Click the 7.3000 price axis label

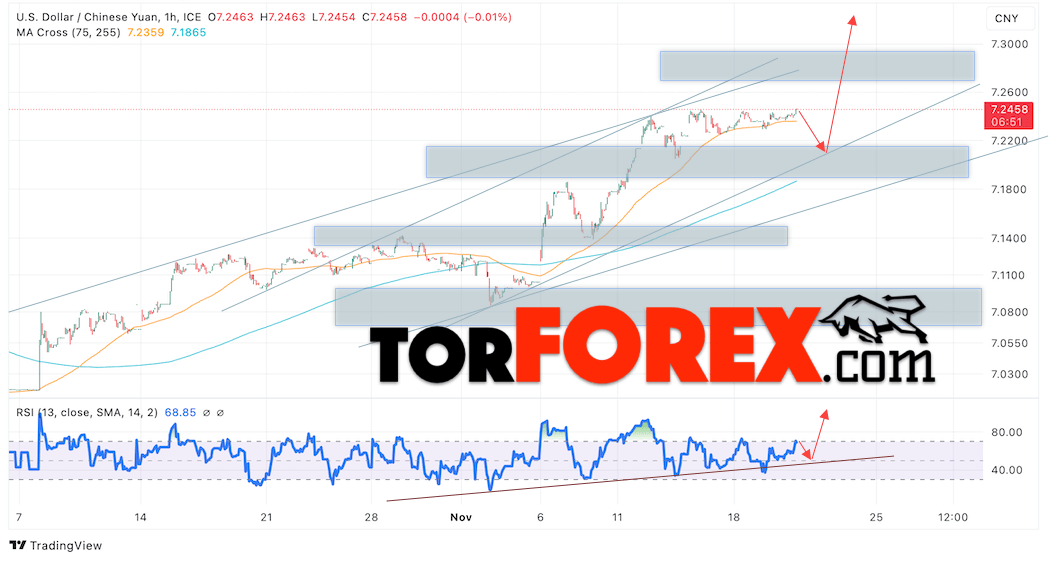[x=1009, y=44]
